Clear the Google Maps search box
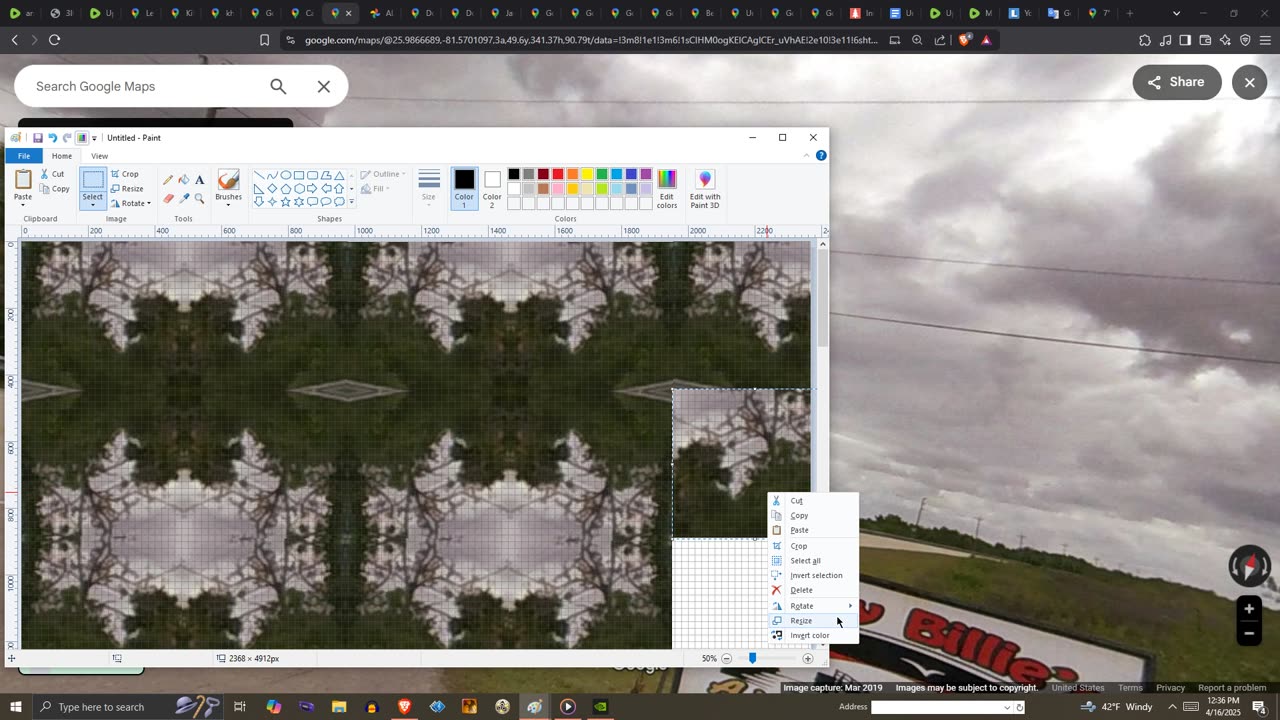This screenshot has width=1280, height=720. point(324,87)
